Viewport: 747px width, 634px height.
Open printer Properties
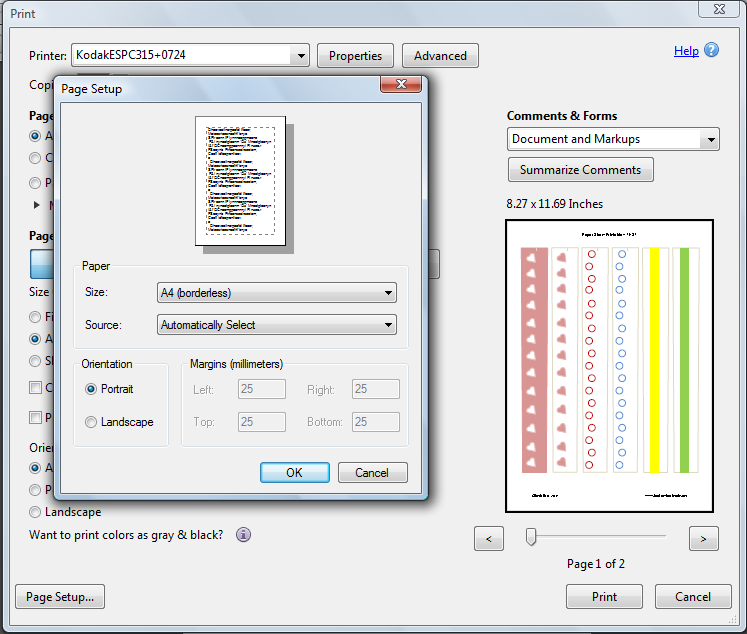355,56
